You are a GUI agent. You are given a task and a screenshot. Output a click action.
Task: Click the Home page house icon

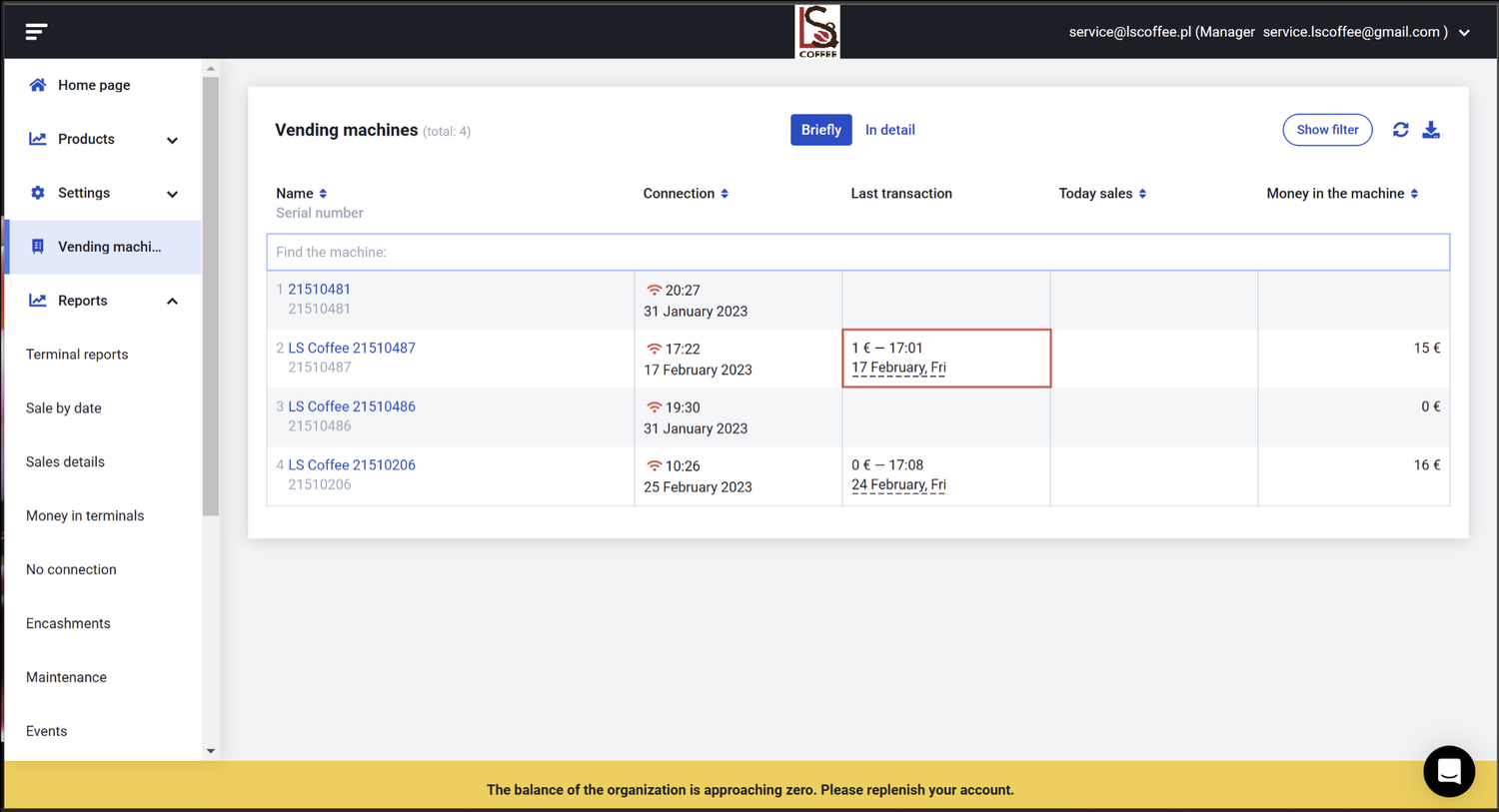click(38, 85)
